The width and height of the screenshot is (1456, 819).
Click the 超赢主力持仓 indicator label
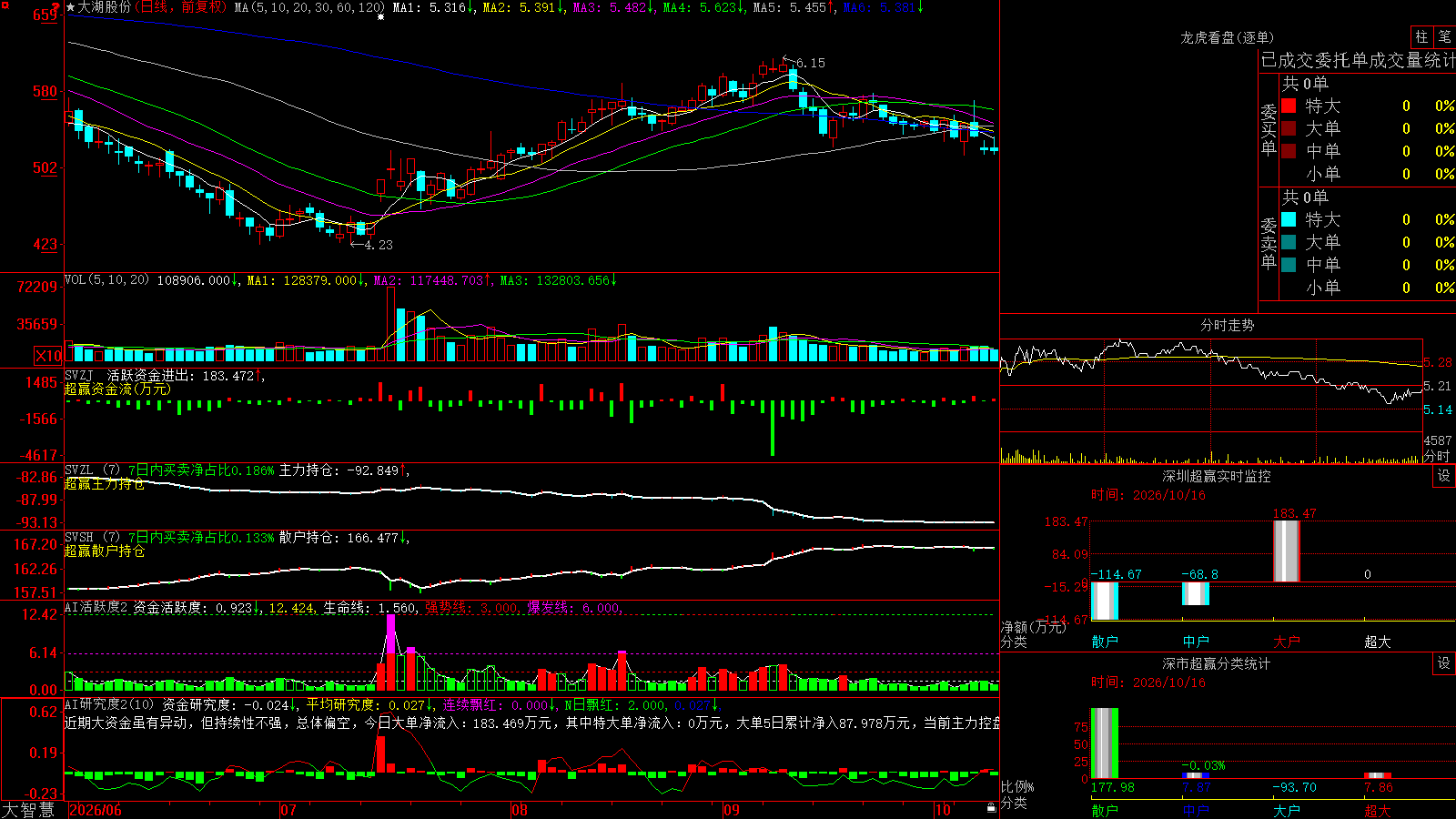105,484
